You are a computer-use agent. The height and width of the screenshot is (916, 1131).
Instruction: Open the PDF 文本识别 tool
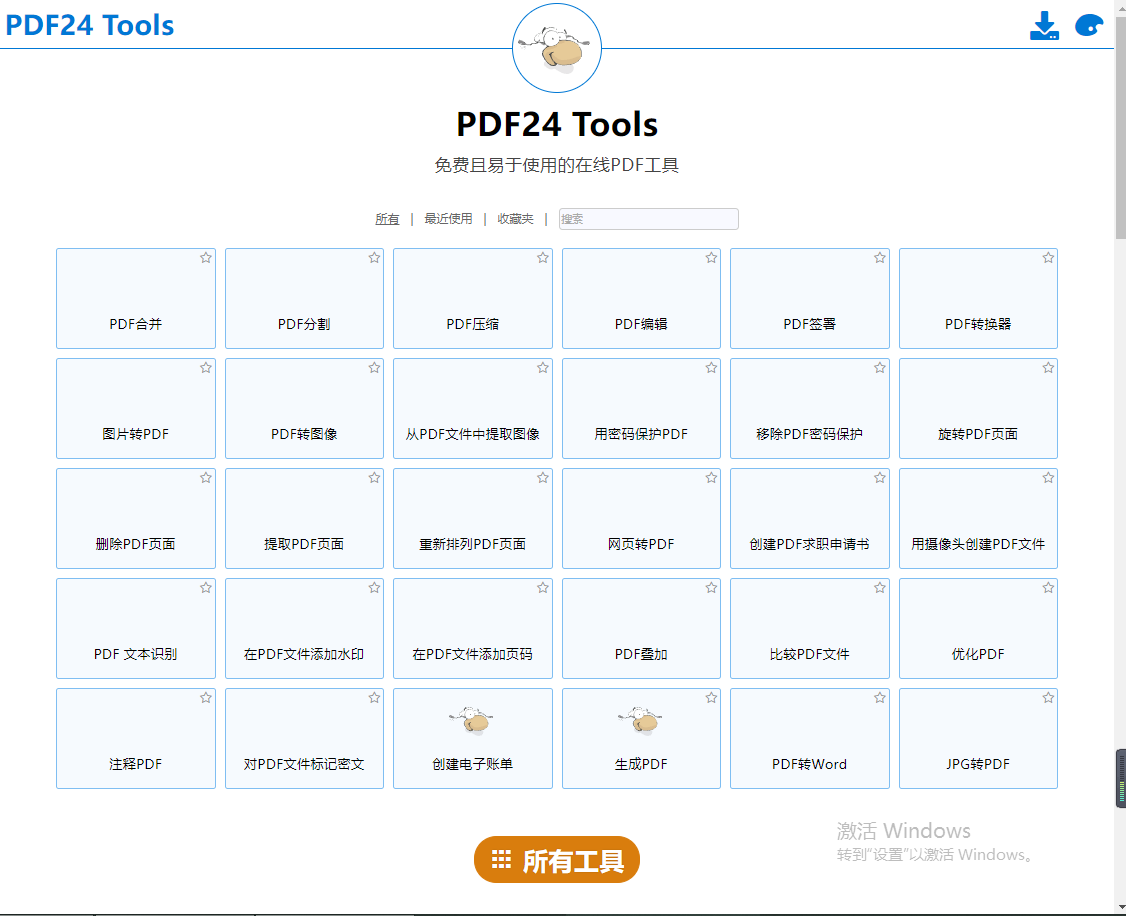pos(136,628)
